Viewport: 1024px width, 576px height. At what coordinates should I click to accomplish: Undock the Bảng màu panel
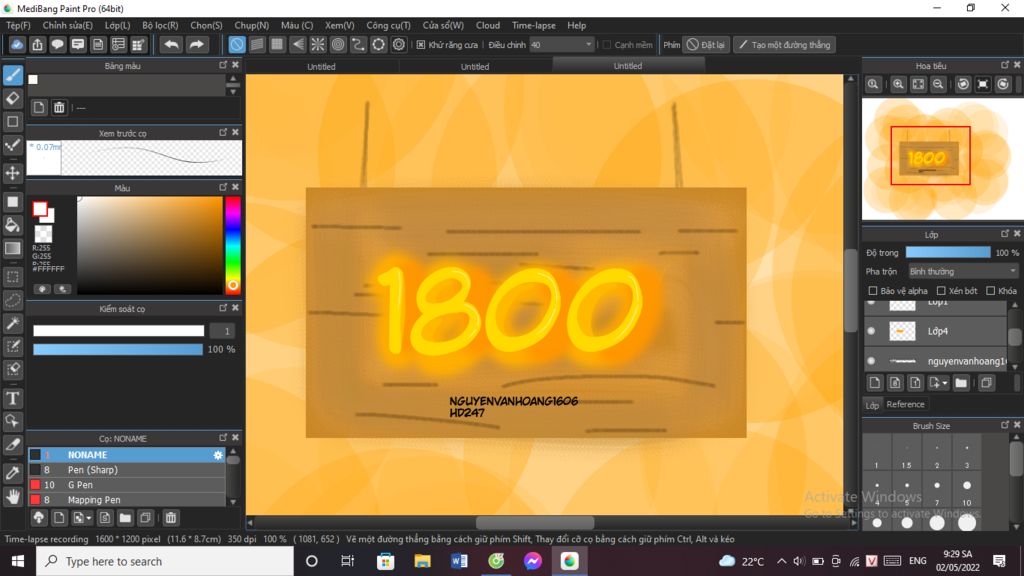point(223,65)
